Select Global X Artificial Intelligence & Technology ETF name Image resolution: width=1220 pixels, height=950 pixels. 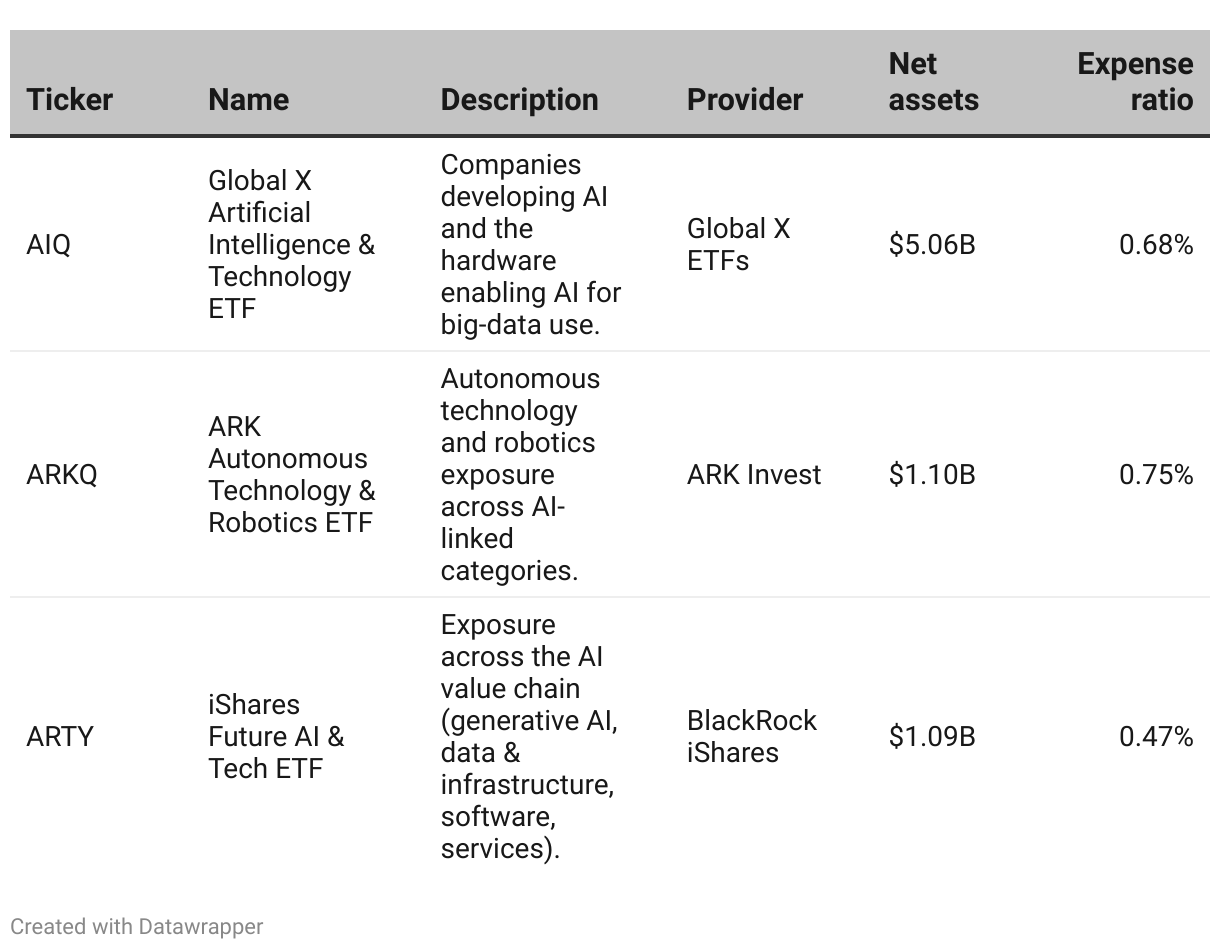click(x=291, y=245)
